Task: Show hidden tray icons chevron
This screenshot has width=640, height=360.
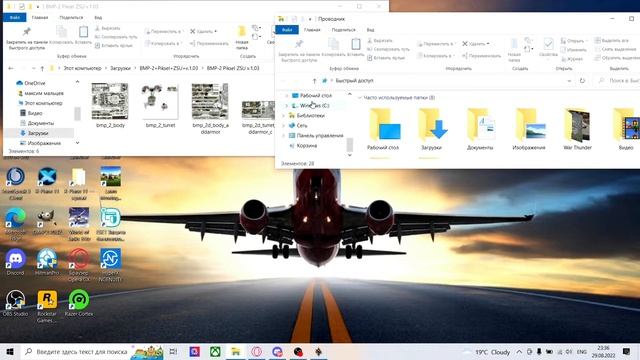Action: click(519, 352)
